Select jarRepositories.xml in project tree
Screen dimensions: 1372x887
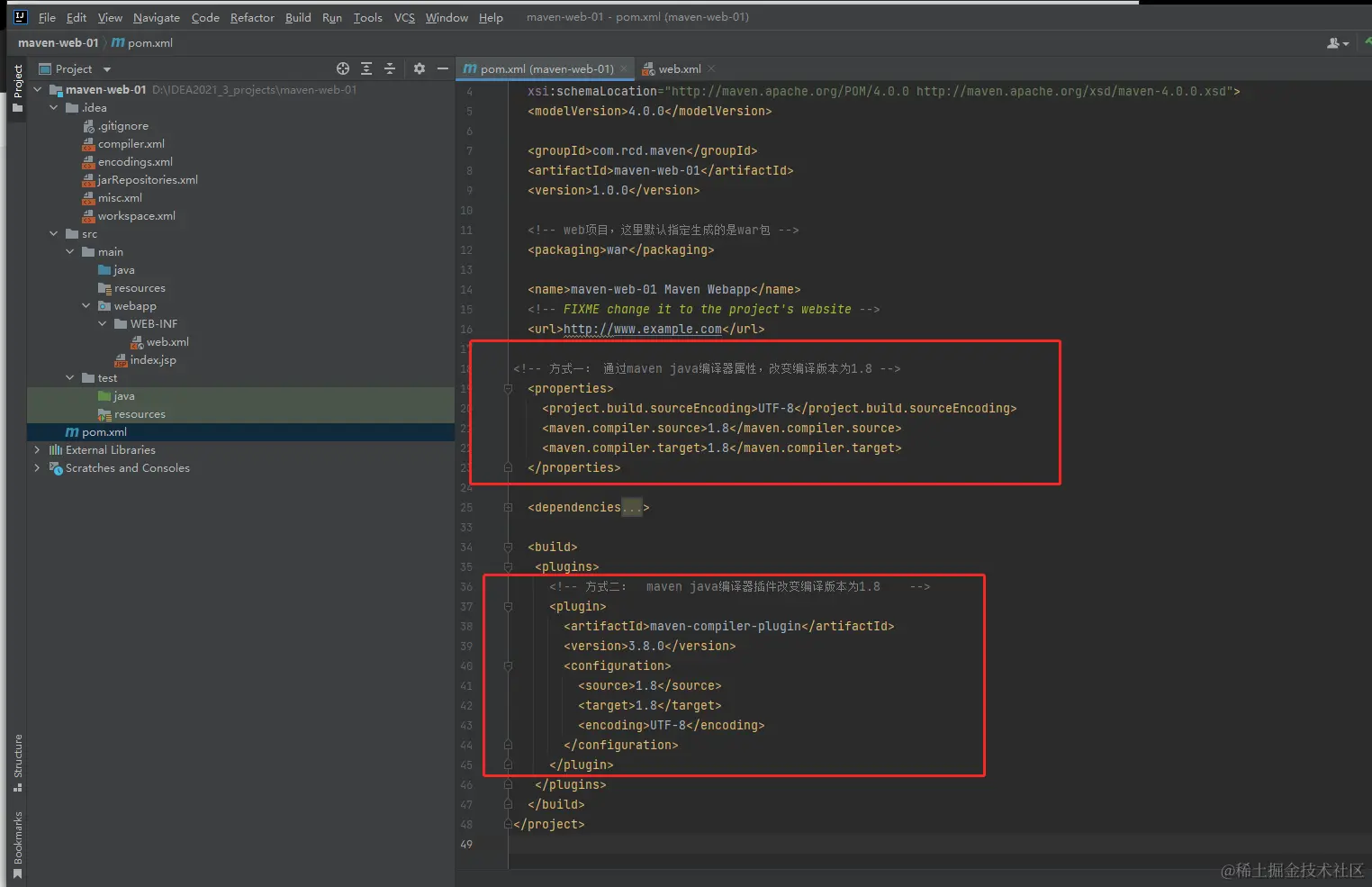pos(140,179)
